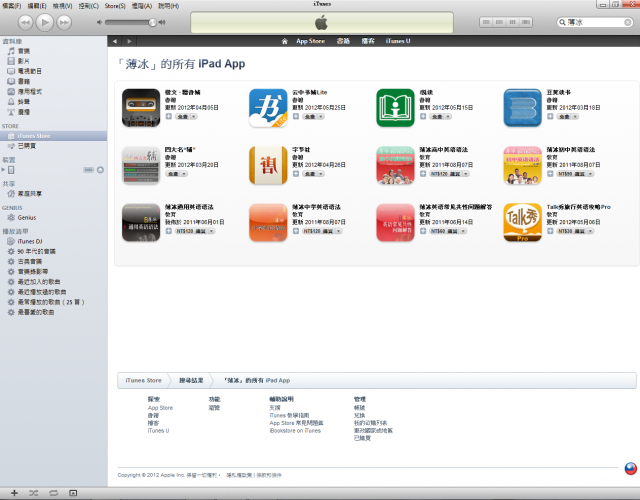Screen dimensions: 640x500
Task: Click the mute speaker icon left of volume
Action: (99, 22)
